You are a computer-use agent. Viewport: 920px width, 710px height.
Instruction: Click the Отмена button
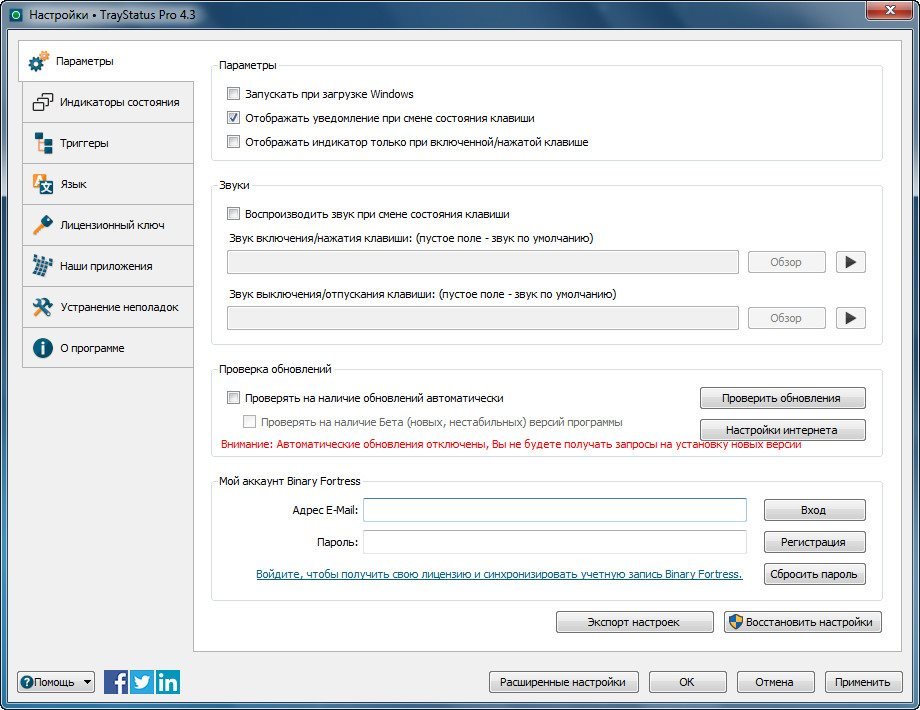[x=775, y=682]
